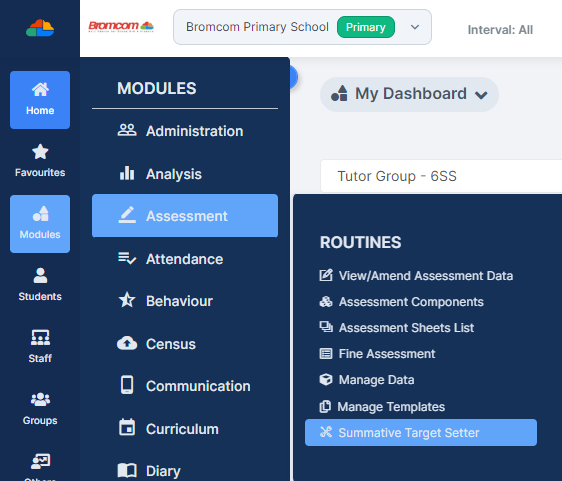Open Assessment Components routine
Screen dimensions: 562x481
coord(401,302)
